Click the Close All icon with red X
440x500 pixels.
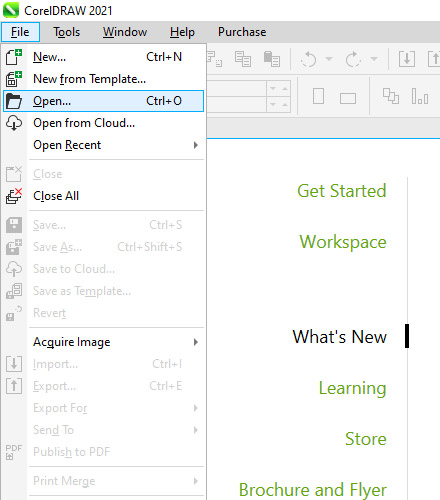click(x=14, y=196)
